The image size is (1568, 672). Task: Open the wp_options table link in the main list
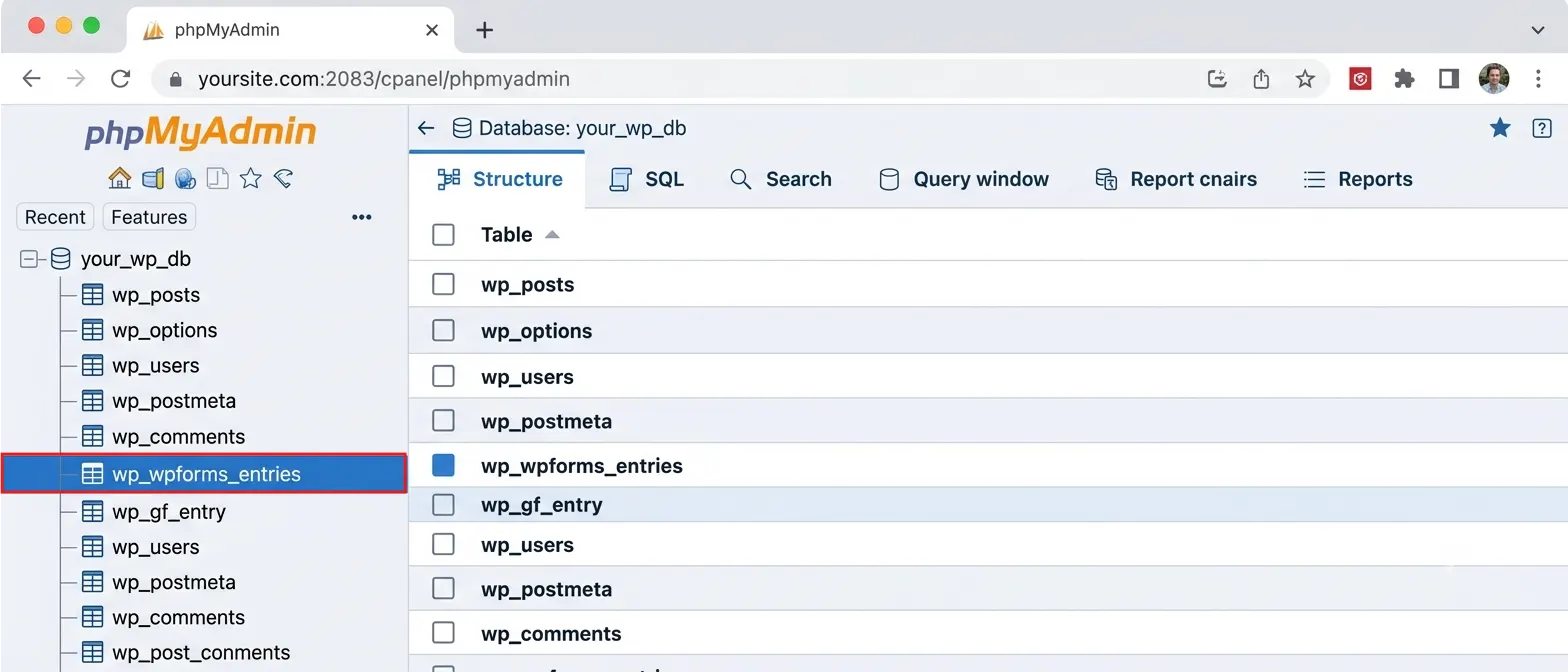pos(537,331)
